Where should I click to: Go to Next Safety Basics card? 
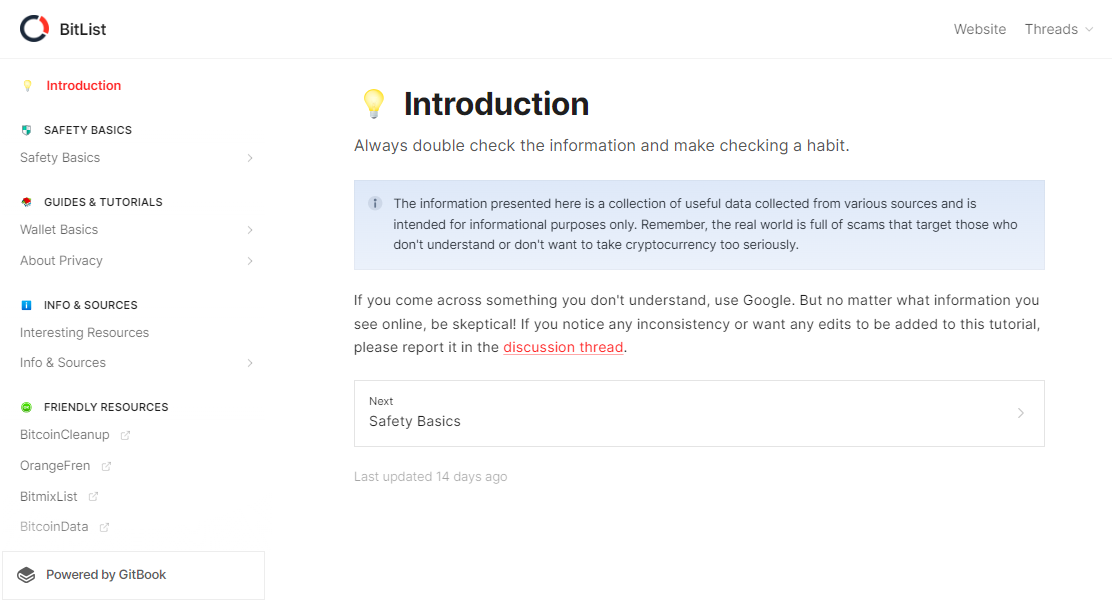click(x=699, y=413)
